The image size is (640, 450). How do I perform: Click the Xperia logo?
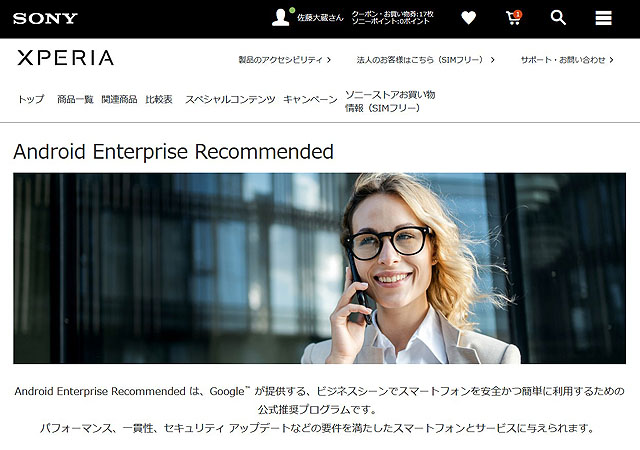[x=65, y=58]
